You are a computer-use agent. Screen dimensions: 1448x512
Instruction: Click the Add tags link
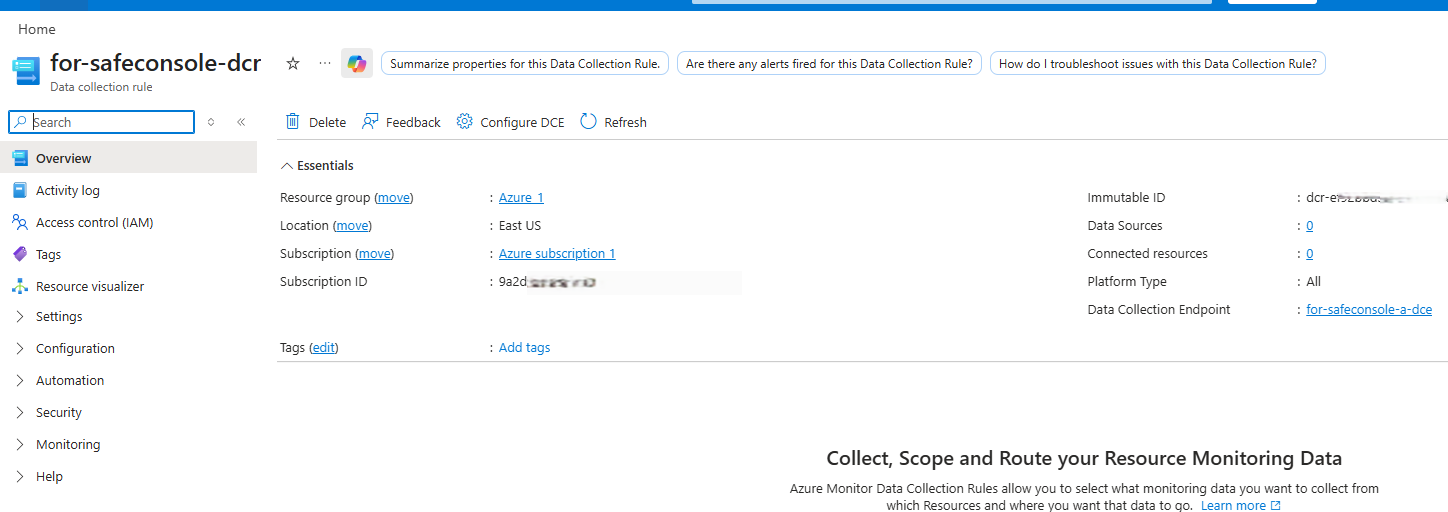pyautogui.click(x=524, y=347)
